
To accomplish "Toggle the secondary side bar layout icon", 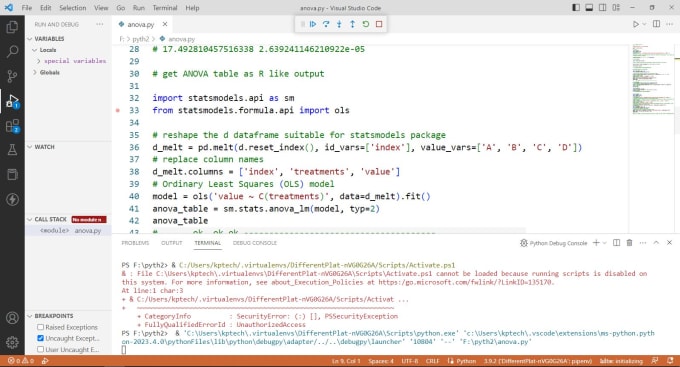I will (603, 8).
